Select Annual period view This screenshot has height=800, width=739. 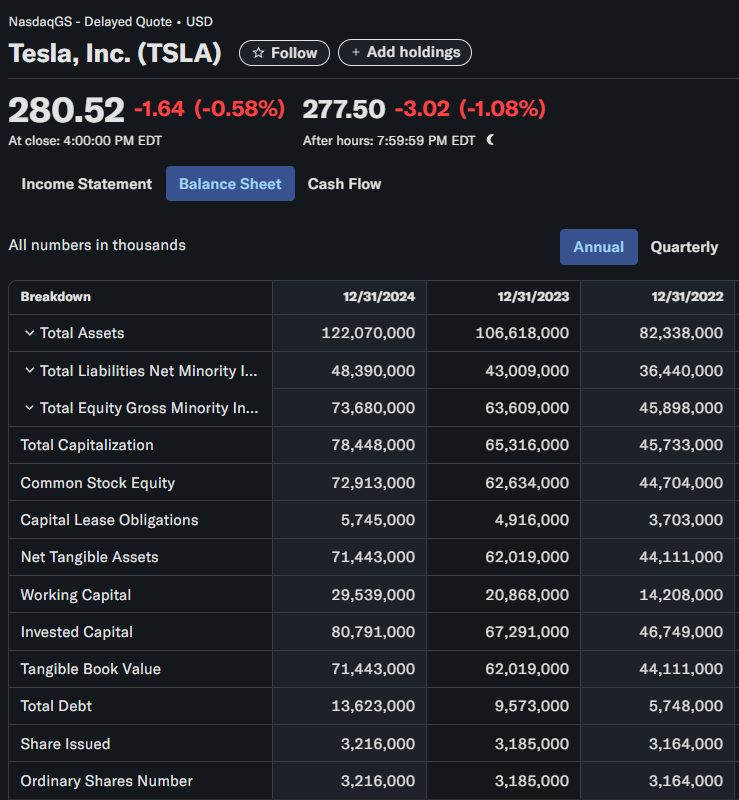(599, 247)
